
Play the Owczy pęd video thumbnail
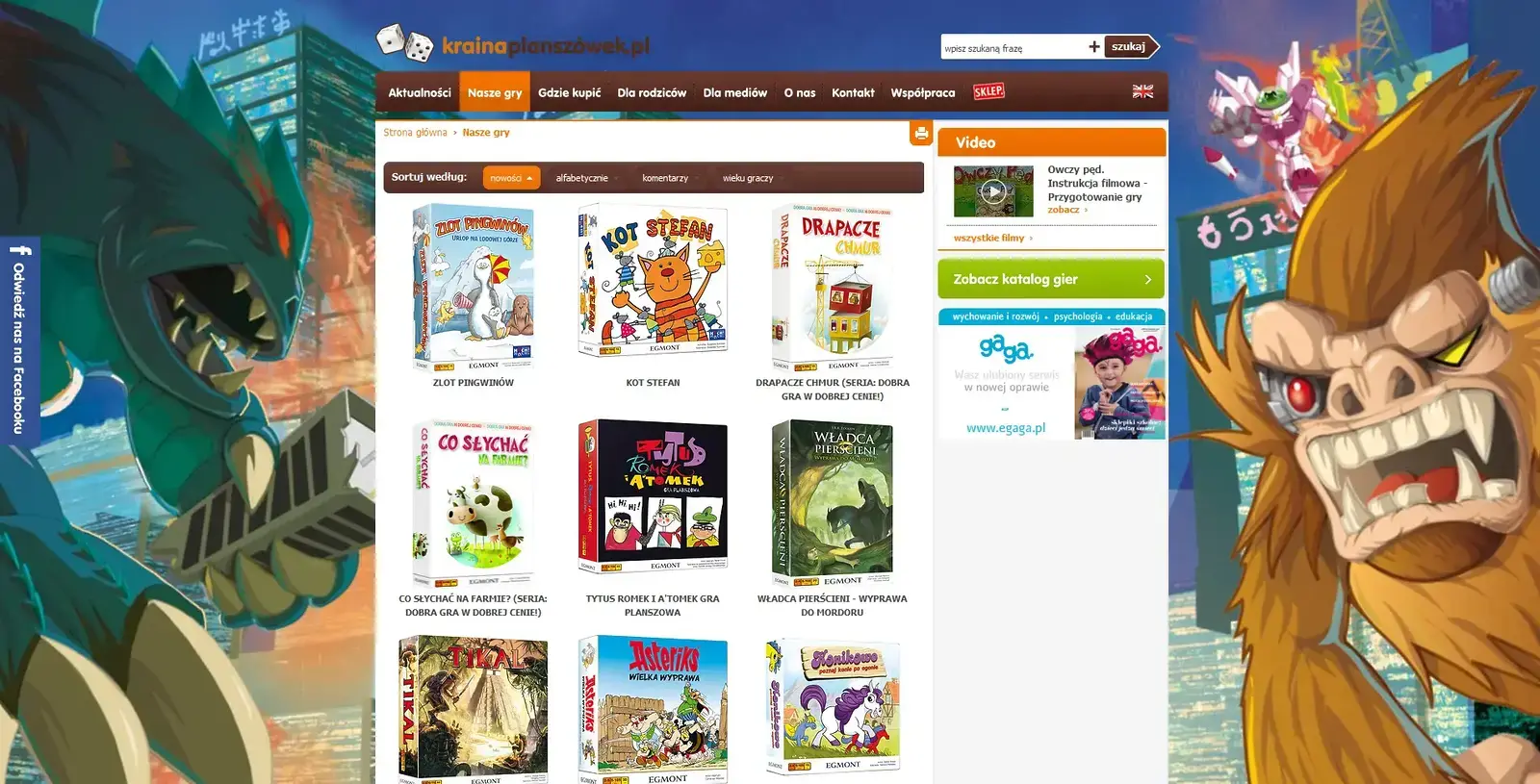click(x=993, y=190)
